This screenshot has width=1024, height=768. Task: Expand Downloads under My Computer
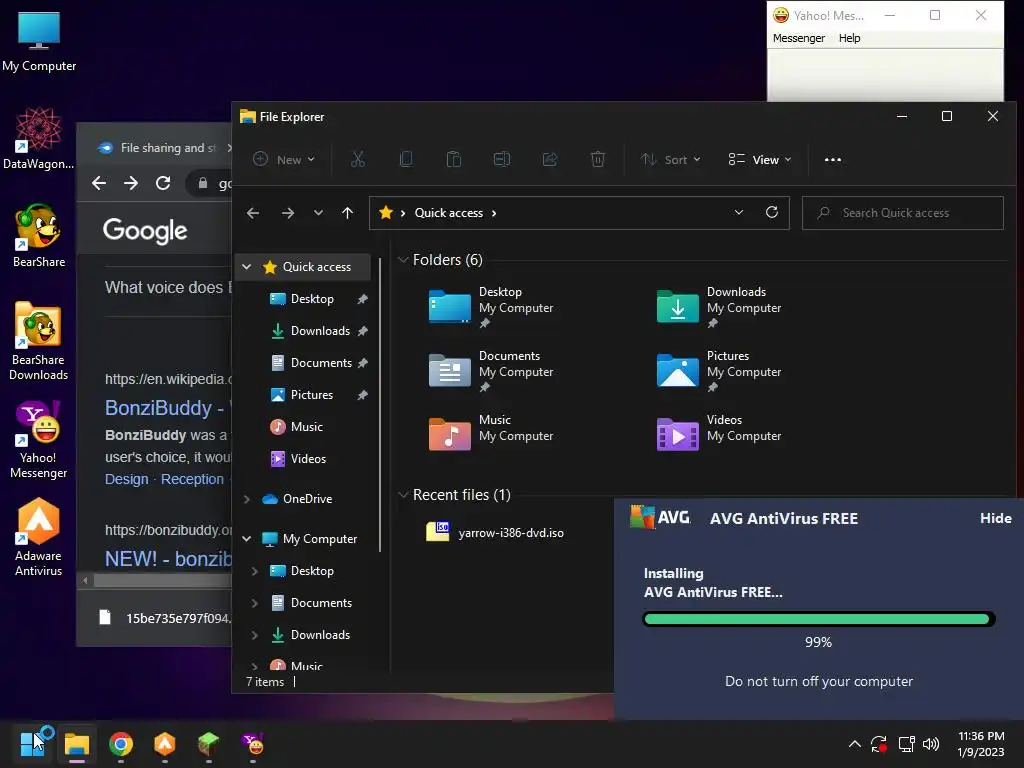255,635
